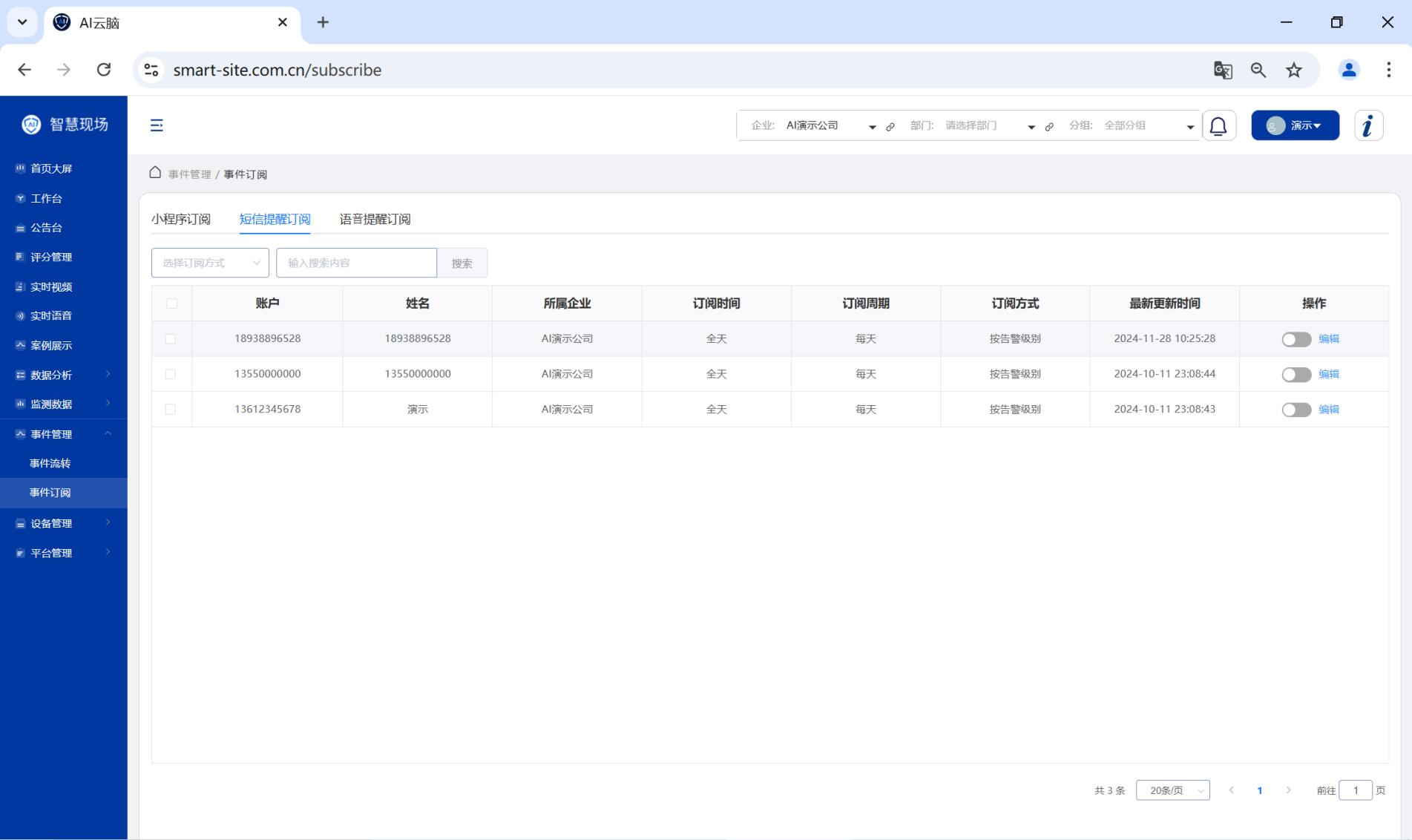Click the home icon in the breadcrumb
The image size is (1412, 840).
(x=155, y=173)
